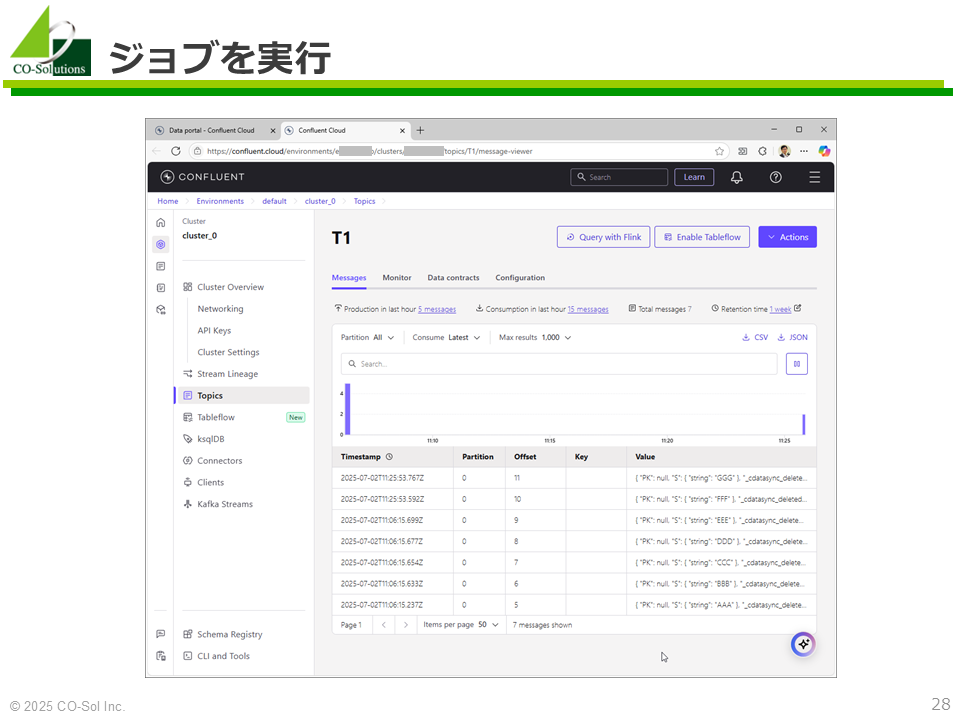Bookmark the page with the star icon
Image resolution: width=960 pixels, height=720 pixels.
click(719, 151)
